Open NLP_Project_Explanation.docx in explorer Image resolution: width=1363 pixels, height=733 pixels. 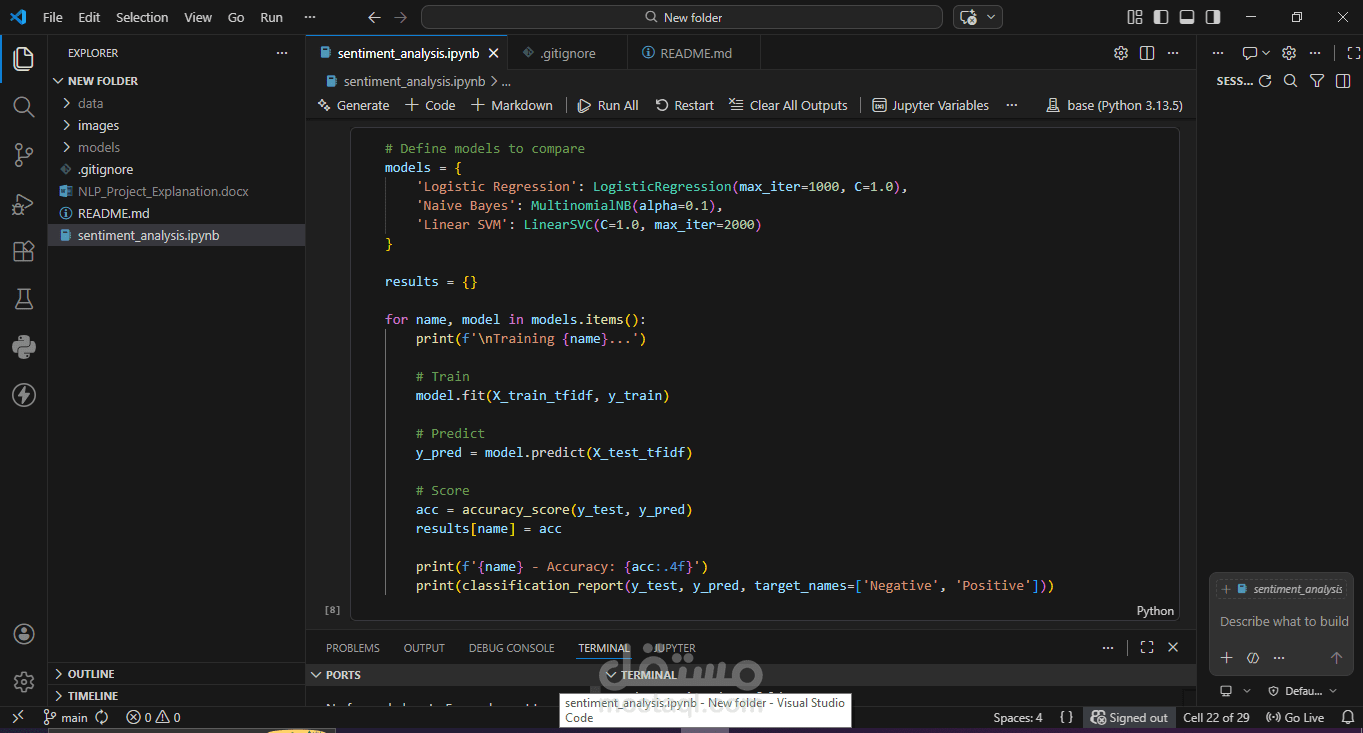178,191
